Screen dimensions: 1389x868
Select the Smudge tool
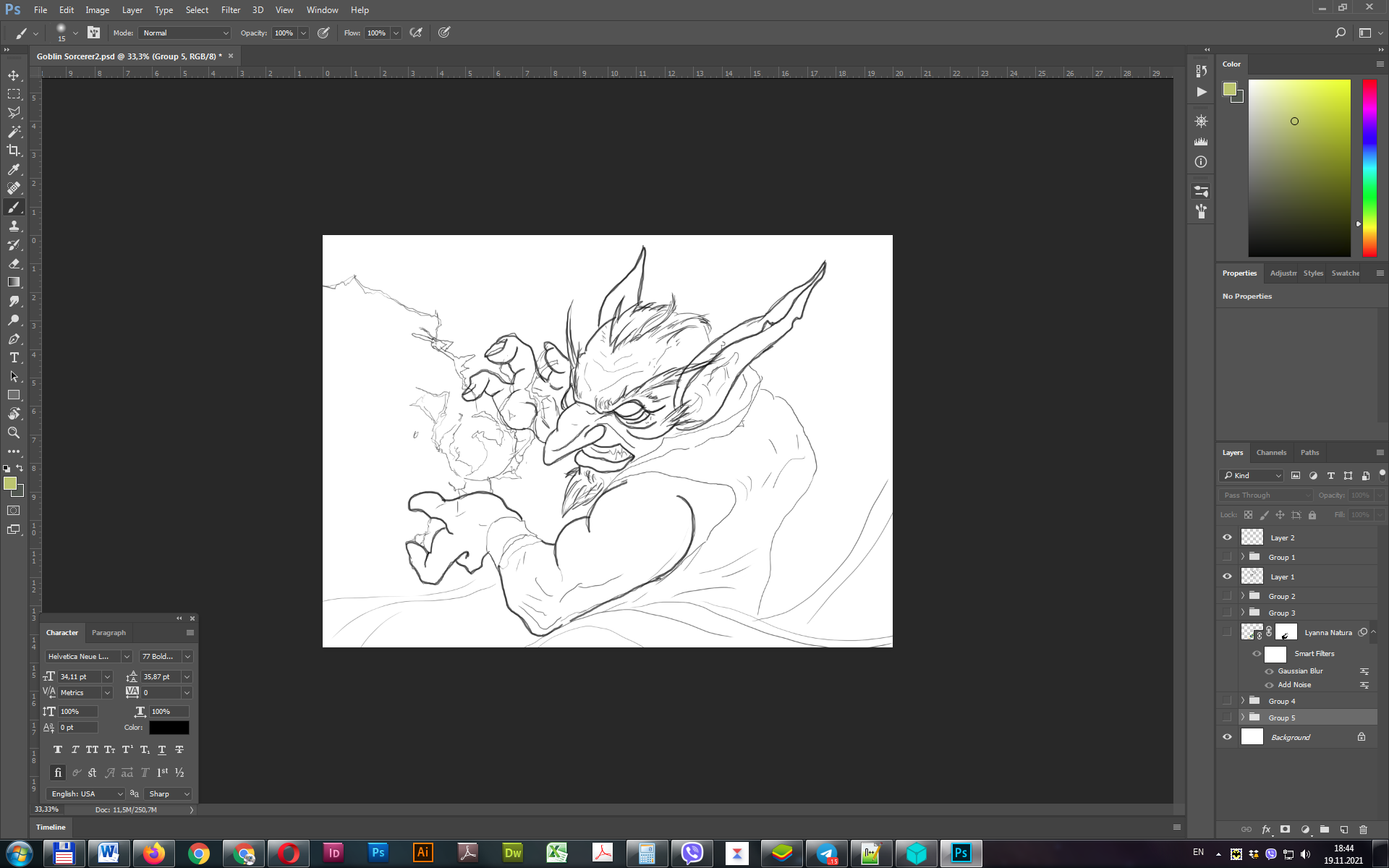[14, 302]
